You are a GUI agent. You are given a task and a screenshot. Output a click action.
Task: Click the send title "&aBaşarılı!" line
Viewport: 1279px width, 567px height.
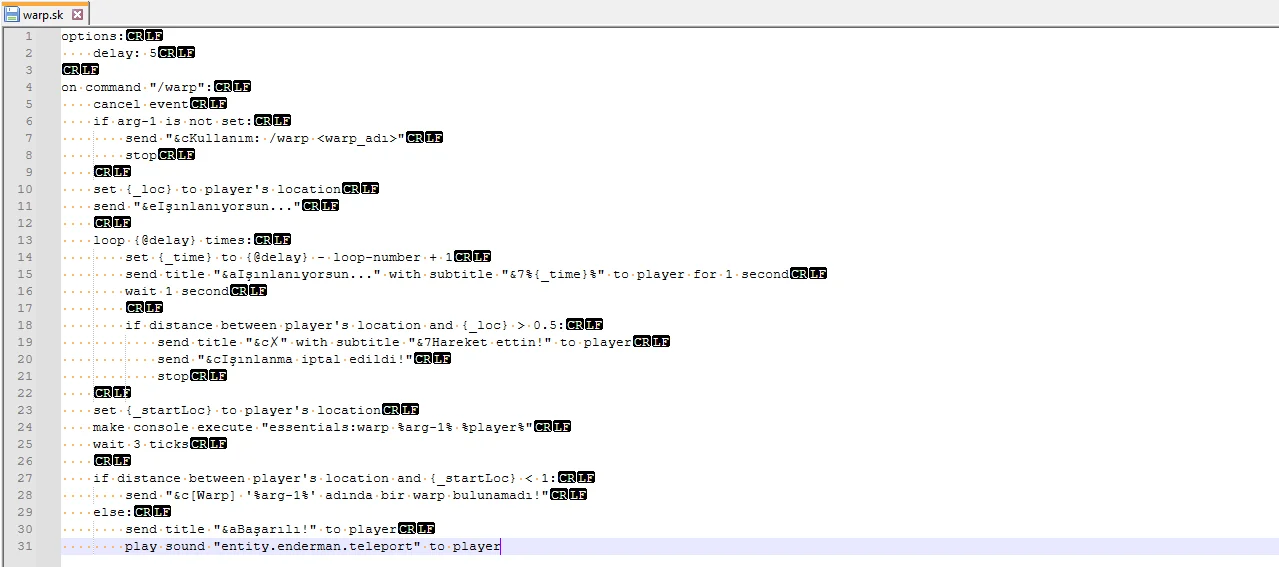coord(261,529)
